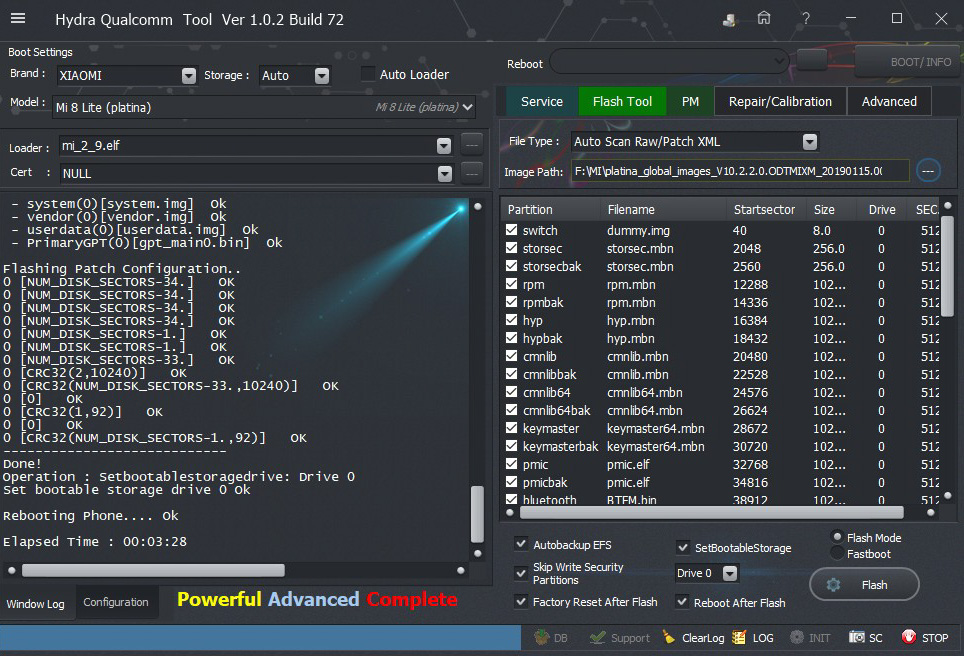
Task: Uncheck the storsec partition row
Action: click(x=512, y=248)
